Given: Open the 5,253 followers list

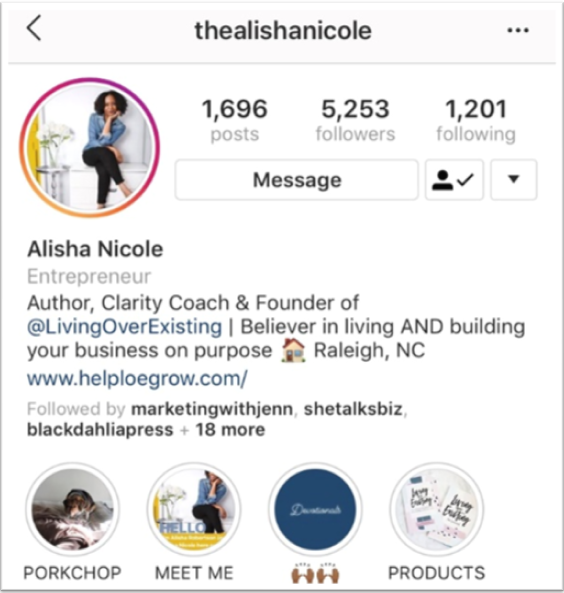Looking at the screenshot, I should pyautogui.click(x=355, y=120).
